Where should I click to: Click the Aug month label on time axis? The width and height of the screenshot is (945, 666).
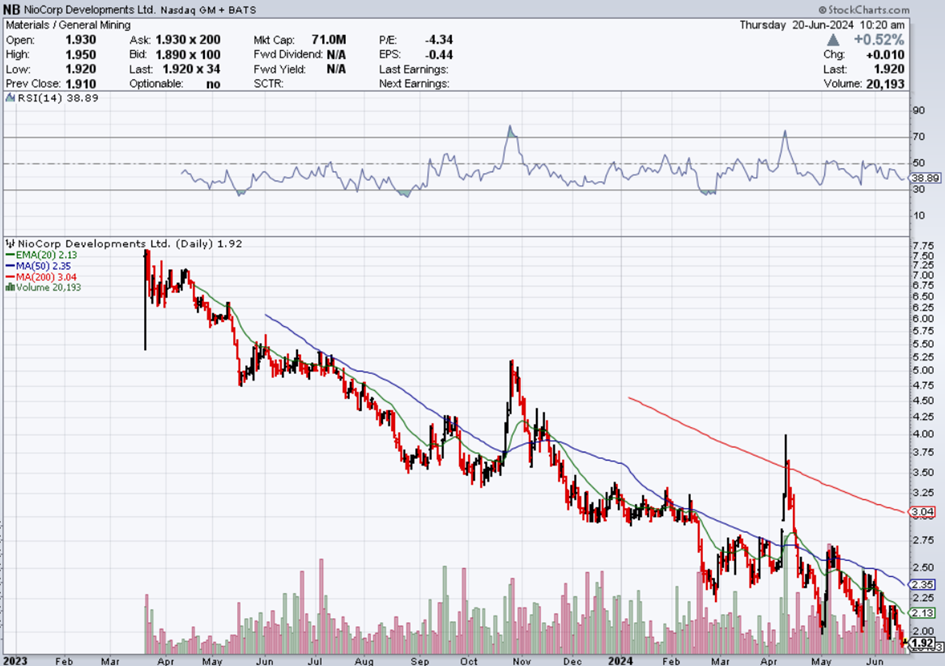[x=364, y=661]
